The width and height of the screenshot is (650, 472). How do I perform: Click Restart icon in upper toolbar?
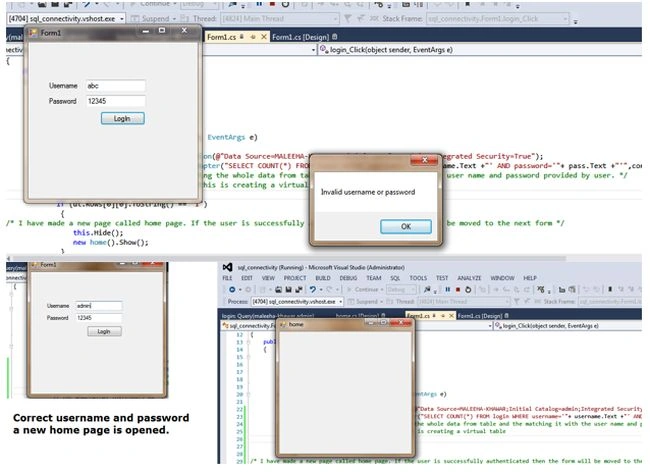285,4
